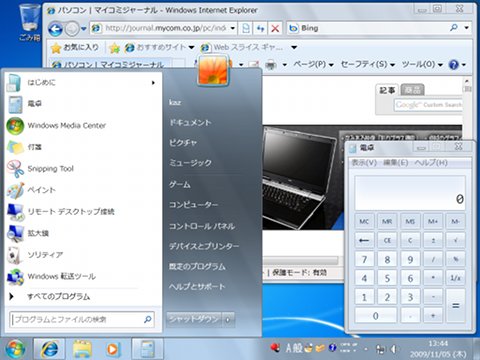
Task: Click the volume speaker icon in system tray
Action: tap(394, 349)
